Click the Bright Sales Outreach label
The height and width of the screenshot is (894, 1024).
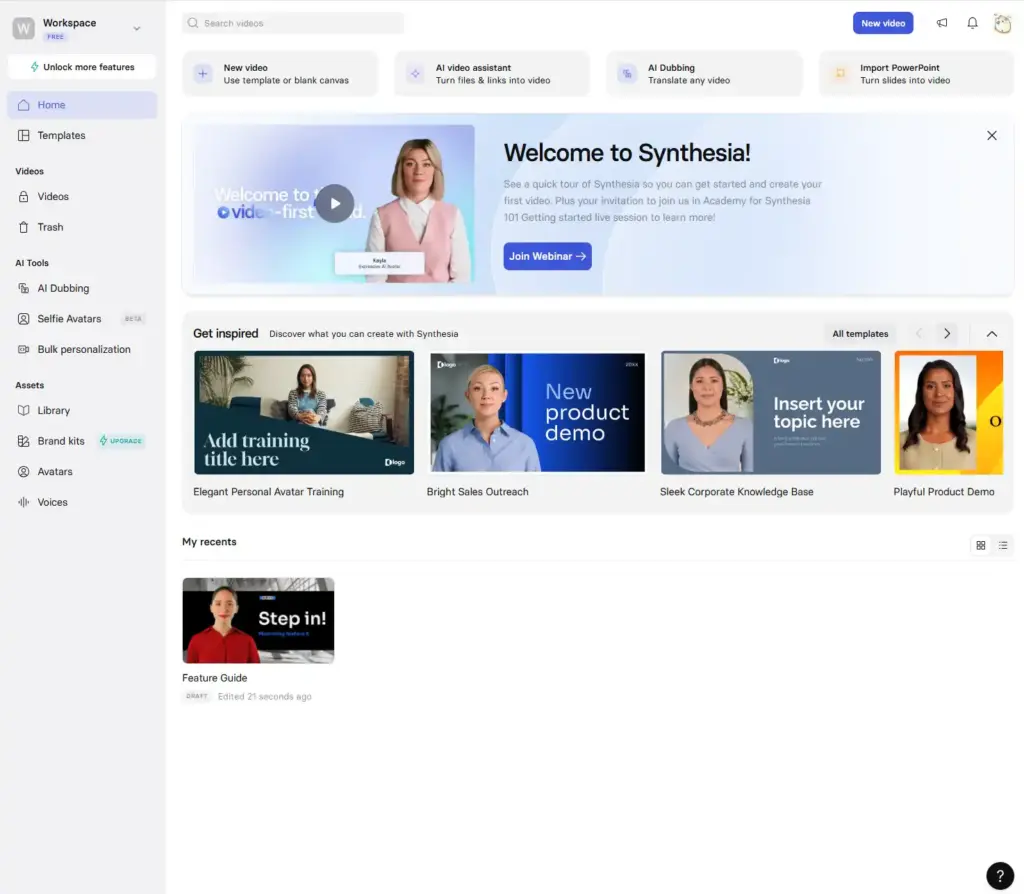coord(477,492)
